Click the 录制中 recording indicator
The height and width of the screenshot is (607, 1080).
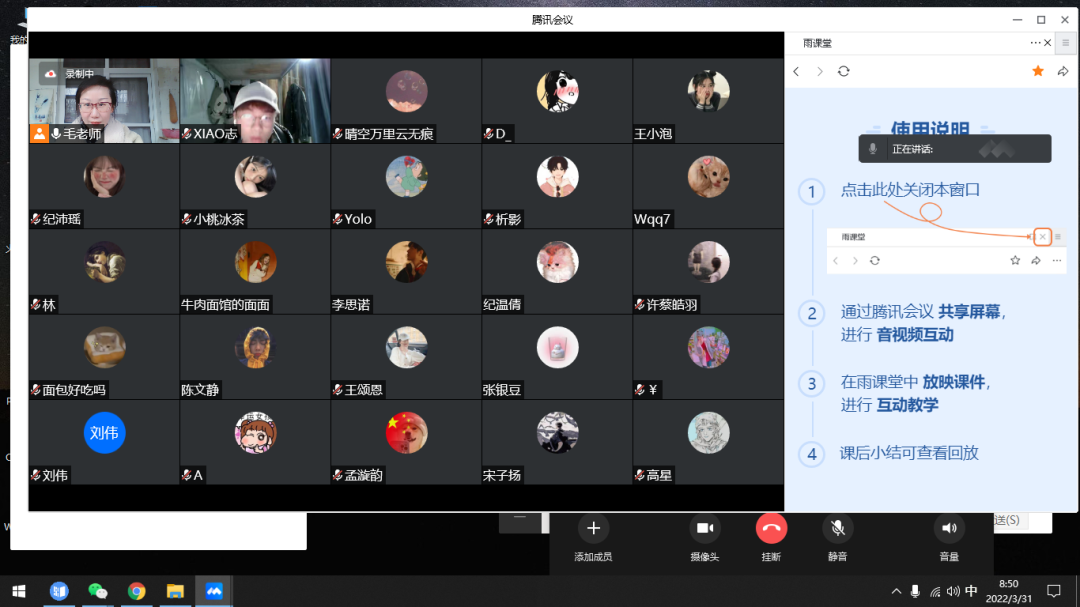point(69,74)
